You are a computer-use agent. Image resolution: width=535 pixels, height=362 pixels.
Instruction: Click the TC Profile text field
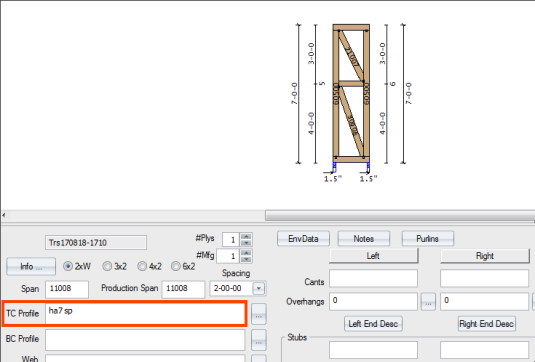(145, 313)
